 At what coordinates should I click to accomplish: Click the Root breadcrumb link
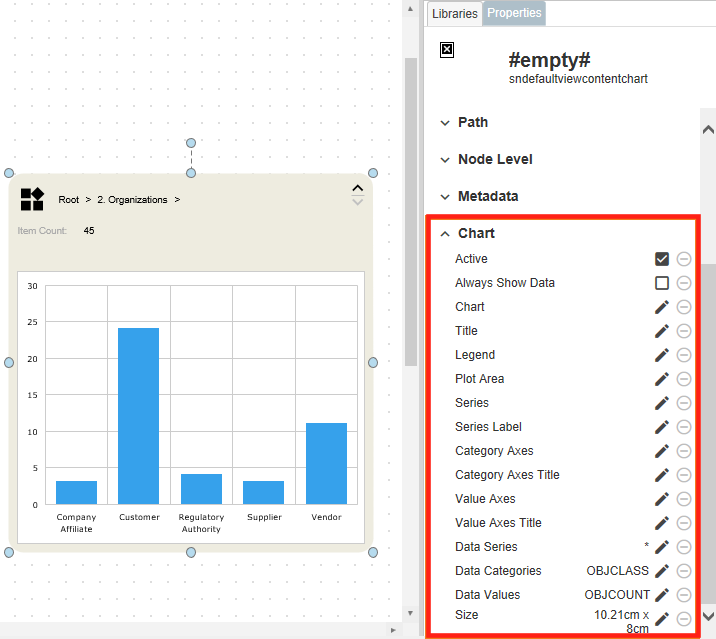[68, 200]
